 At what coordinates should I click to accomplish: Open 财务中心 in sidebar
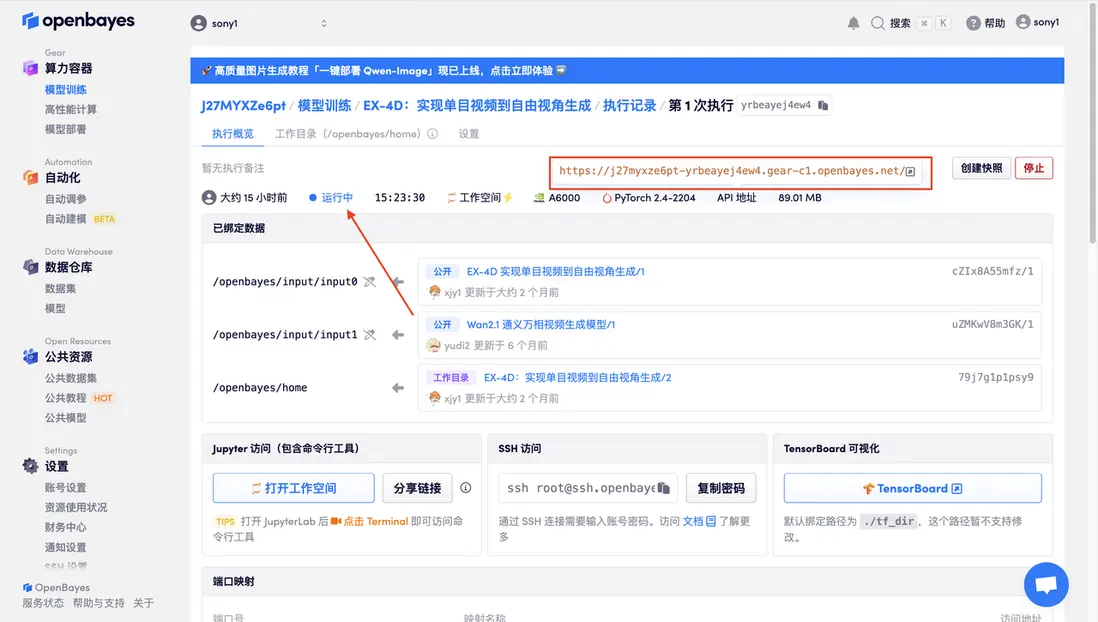coord(66,527)
